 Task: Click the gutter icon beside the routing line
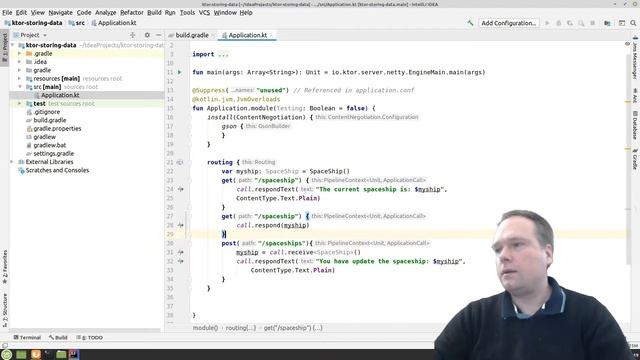[180, 162]
